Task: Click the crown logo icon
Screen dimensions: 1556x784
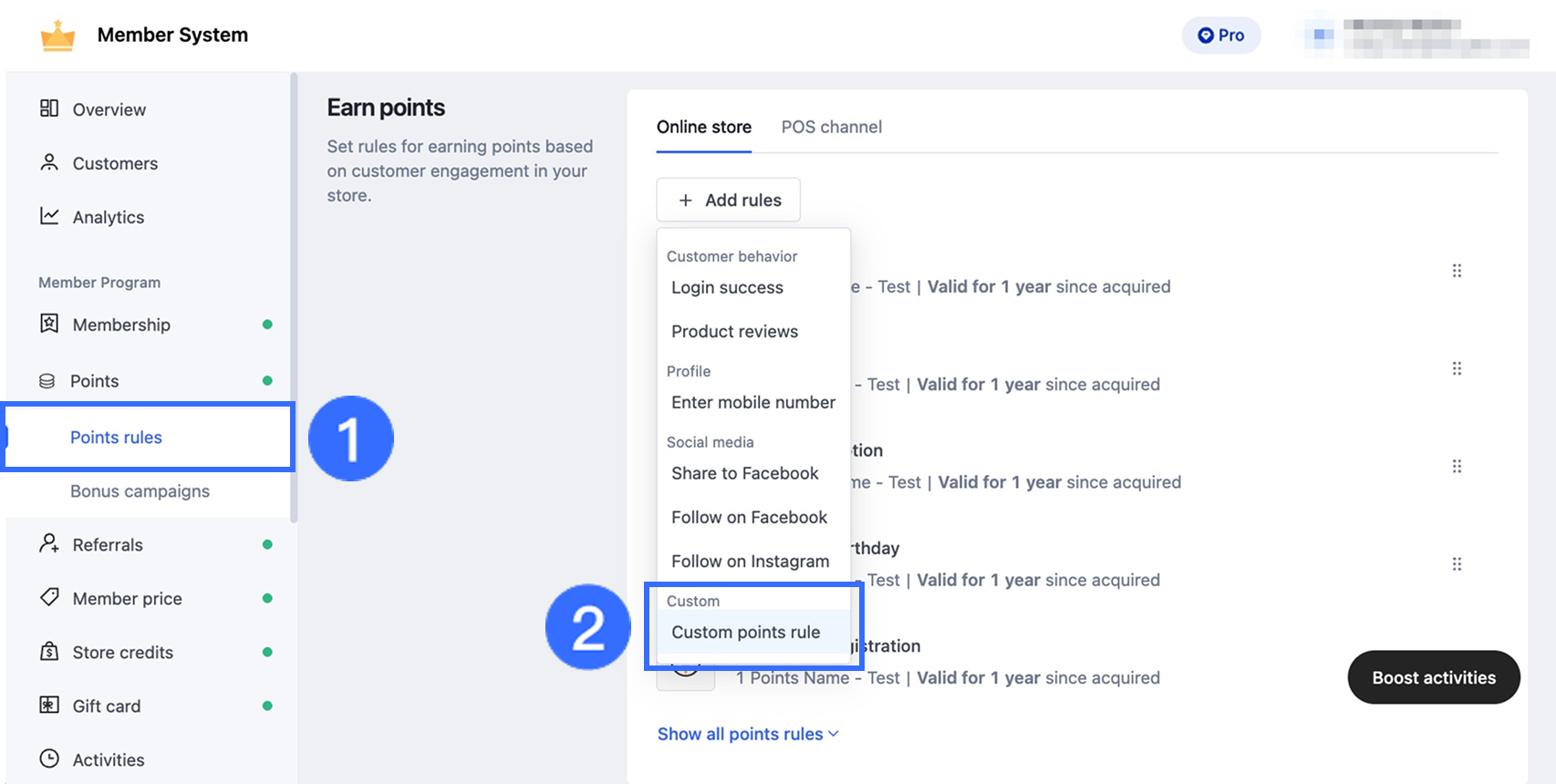Action: [57, 36]
